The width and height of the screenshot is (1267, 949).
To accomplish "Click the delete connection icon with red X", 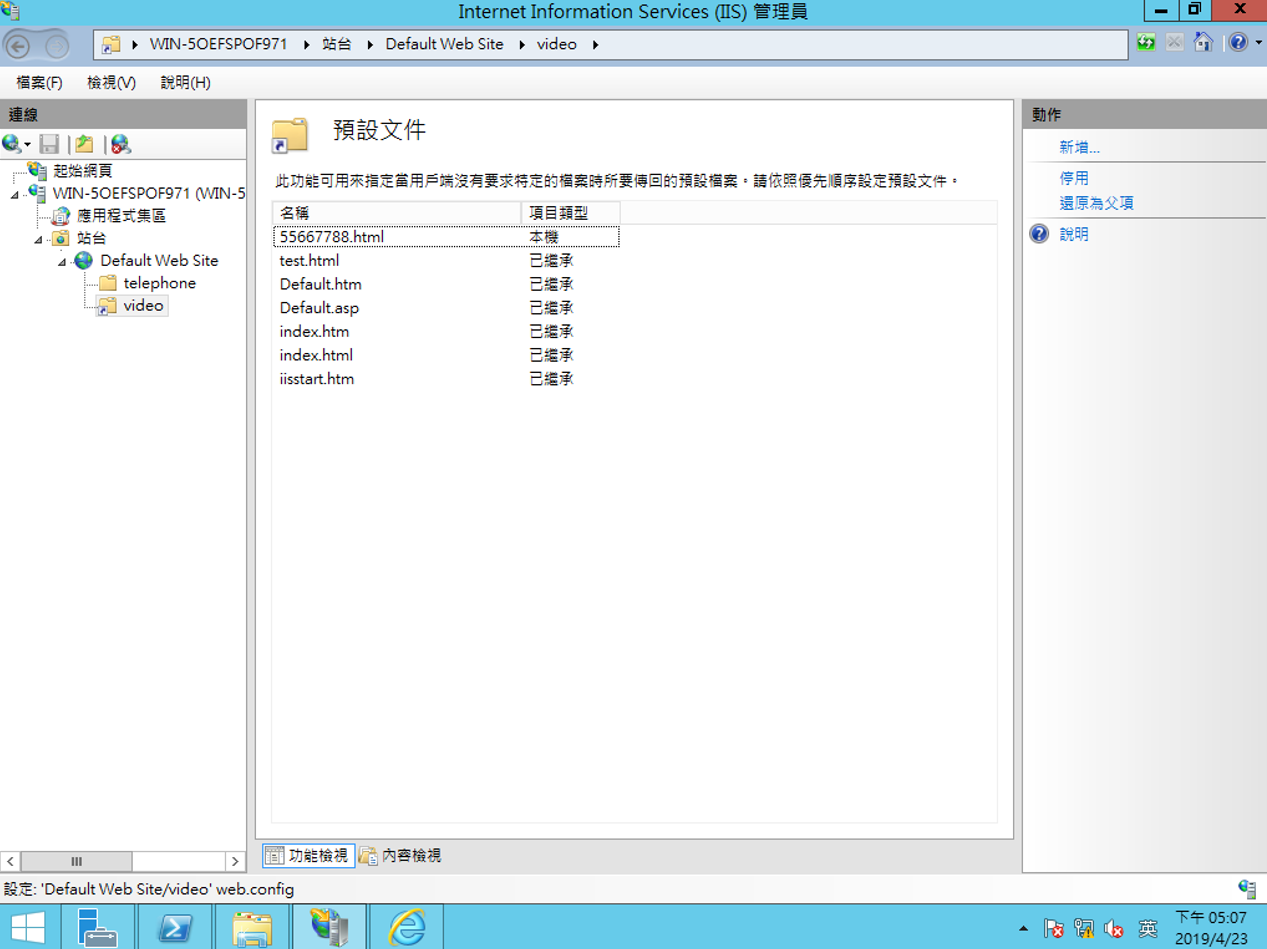I will coord(121,144).
